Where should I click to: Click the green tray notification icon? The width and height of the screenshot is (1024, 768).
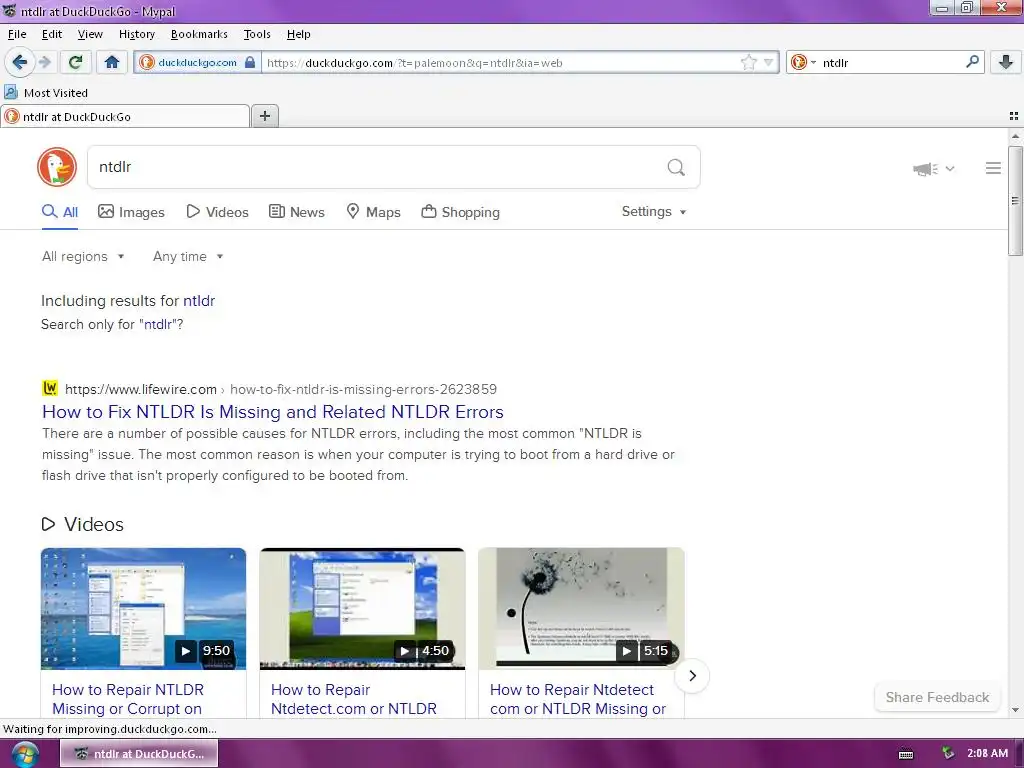pos(948,753)
